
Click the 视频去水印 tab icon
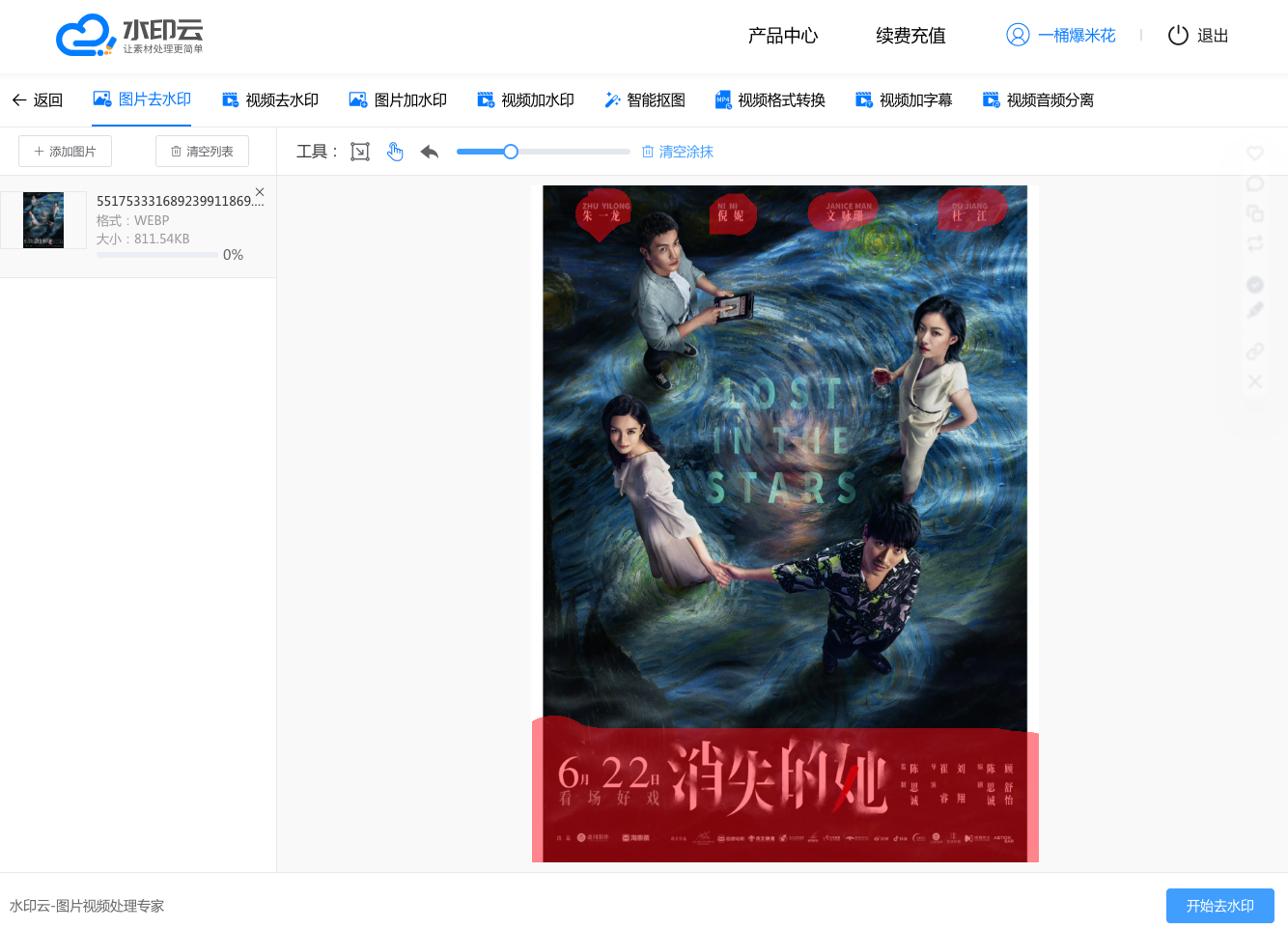click(x=231, y=99)
